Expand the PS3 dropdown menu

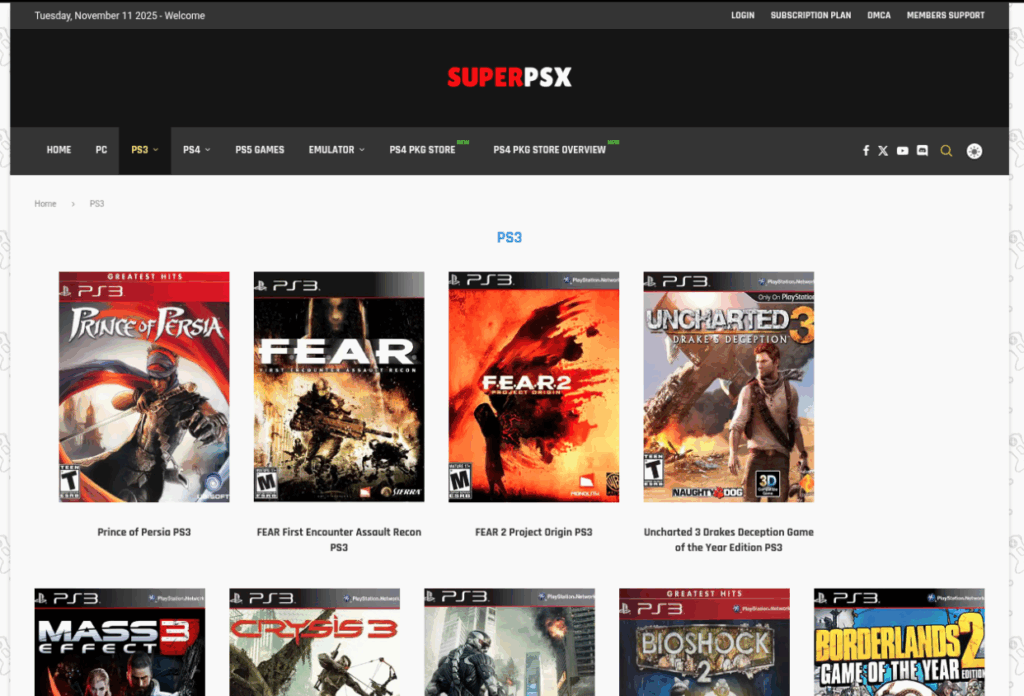tap(144, 150)
